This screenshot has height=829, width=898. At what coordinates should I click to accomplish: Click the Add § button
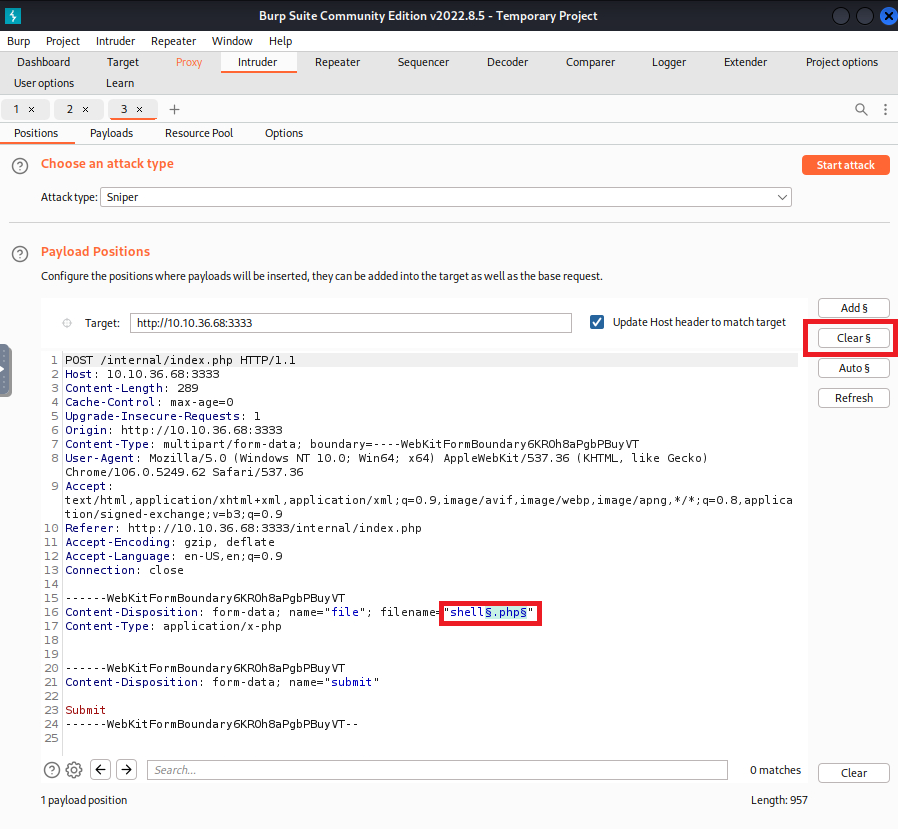(853, 308)
